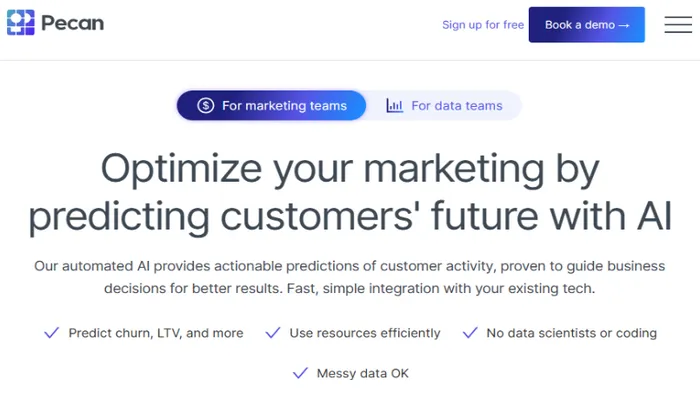Click the checkmark beside Messy data OK
Screen dimensions: 700x400
click(299, 373)
